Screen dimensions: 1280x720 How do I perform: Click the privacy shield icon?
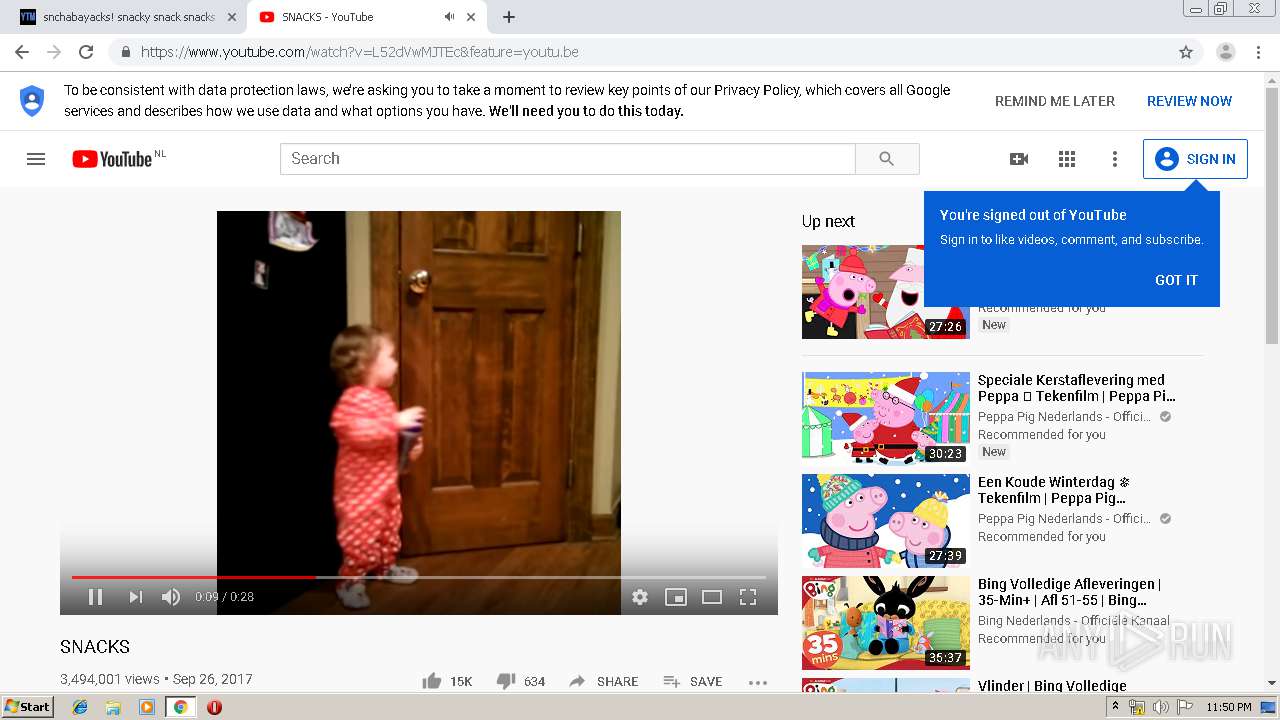pyautogui.click(x=32, y=100)
